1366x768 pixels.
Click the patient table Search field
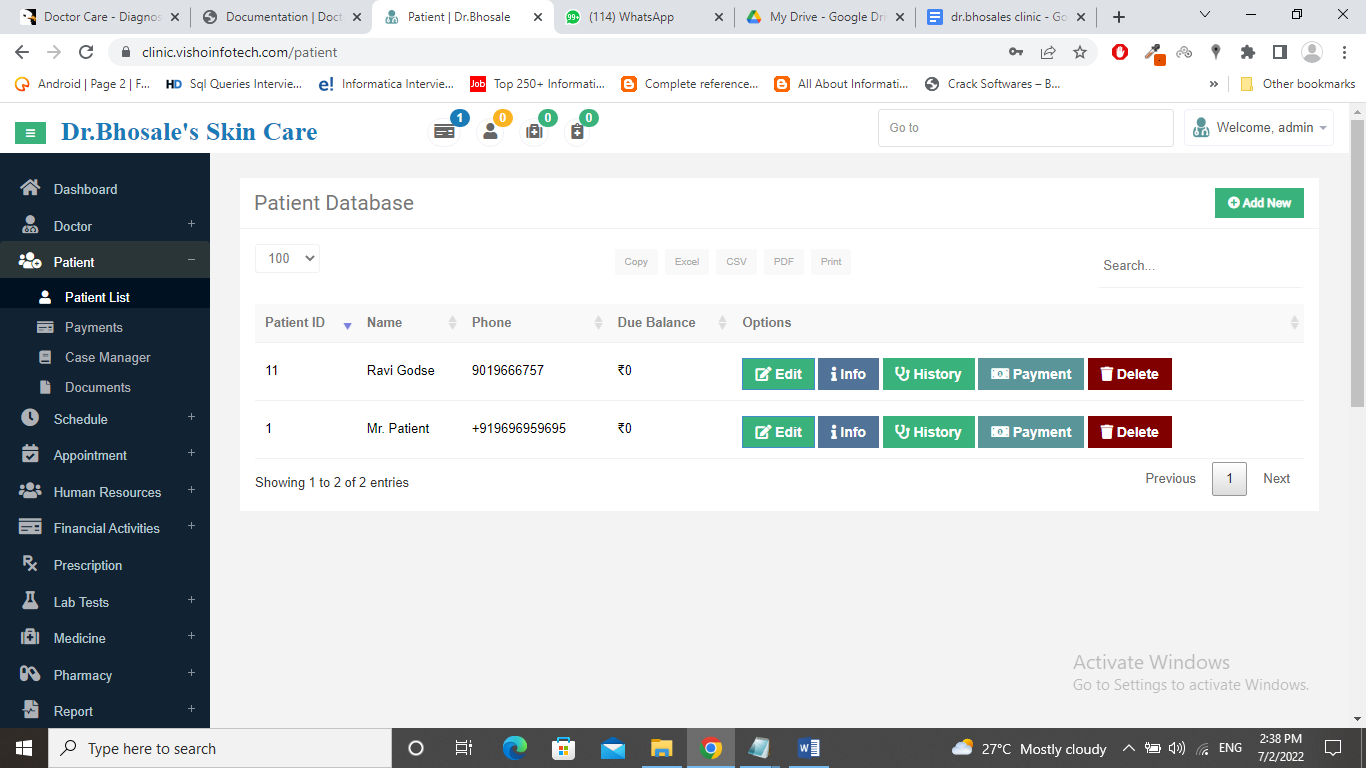pos(1200,266)
